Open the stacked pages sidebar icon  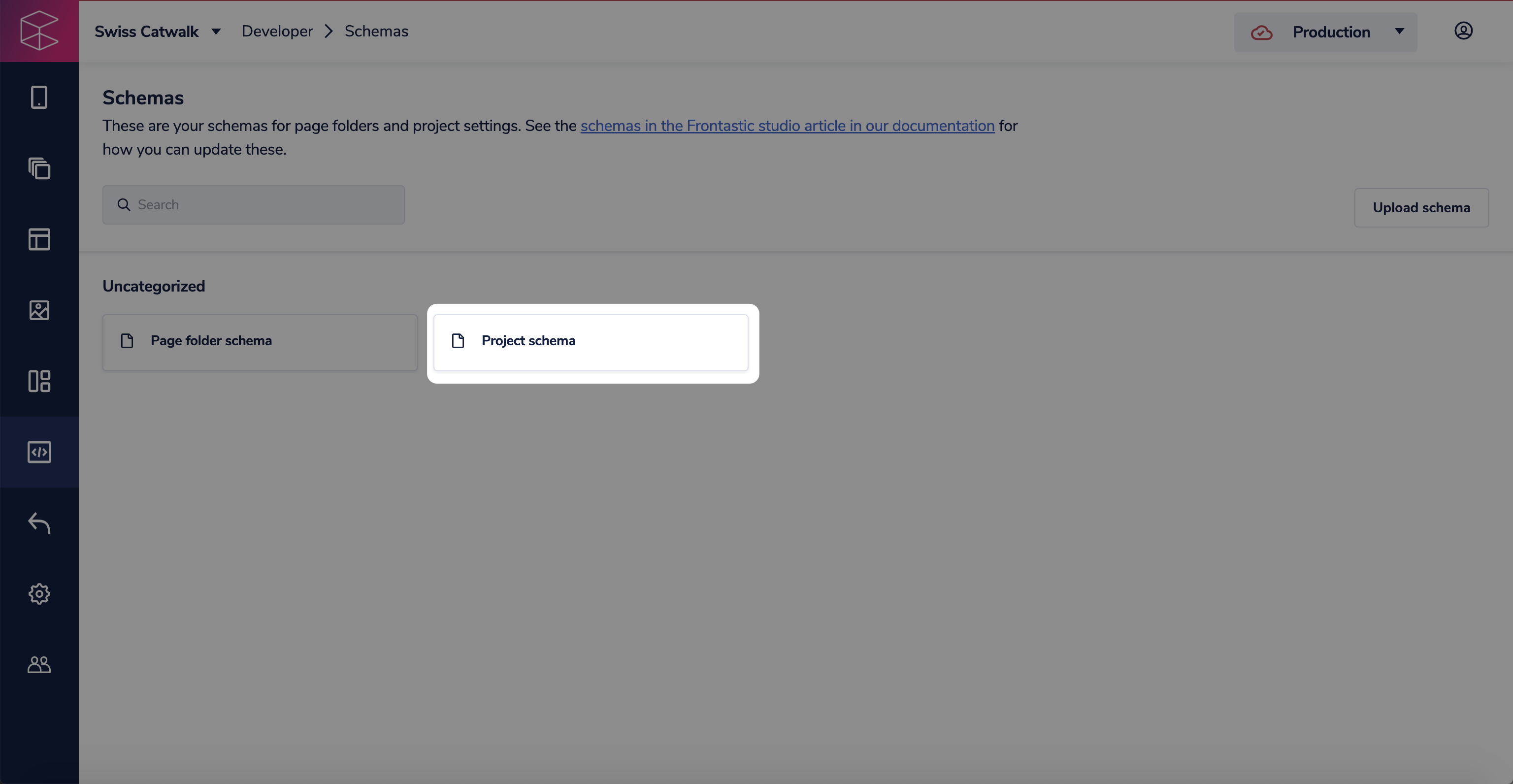(39, 168)
